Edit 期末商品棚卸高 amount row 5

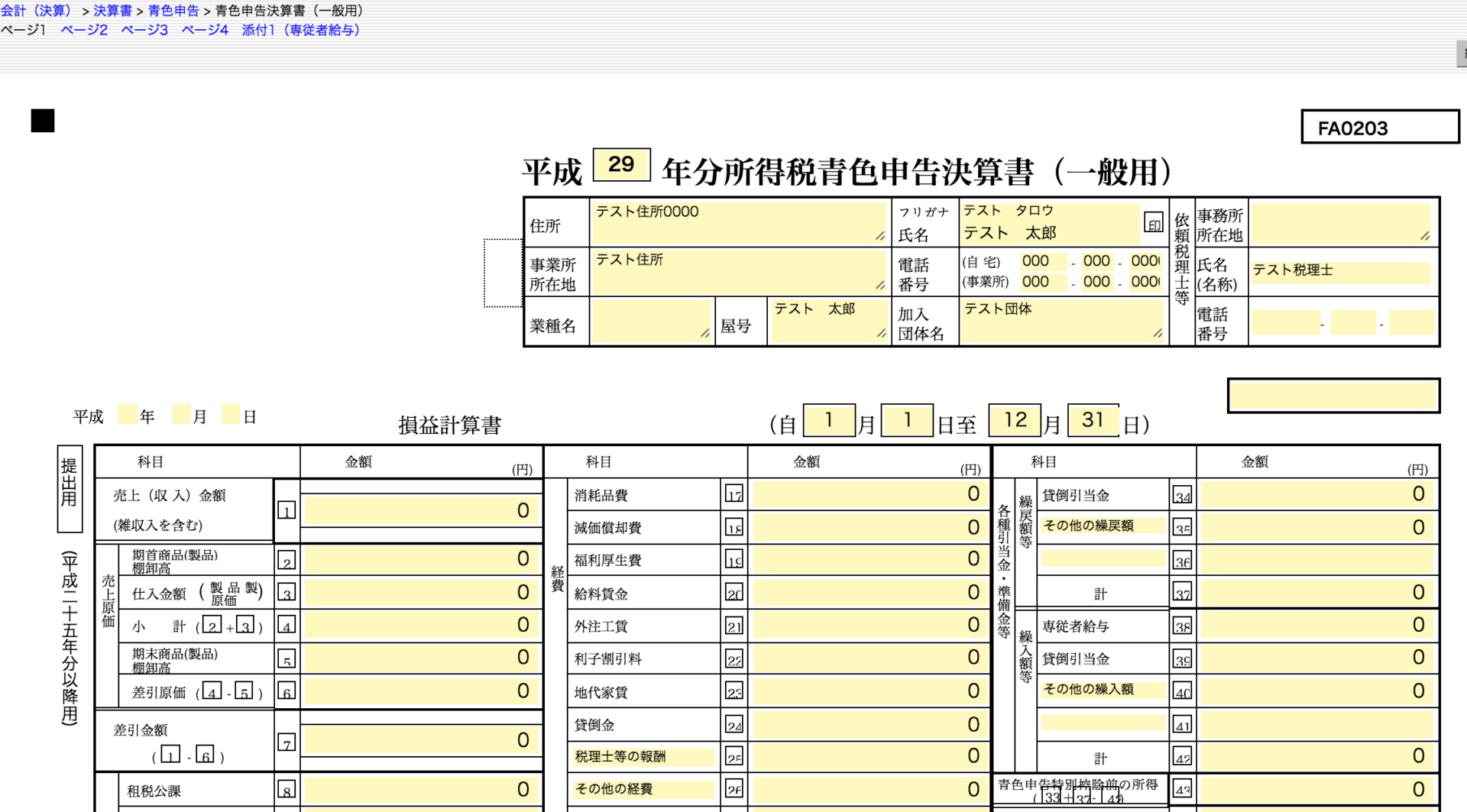click(x=422, y=658)
